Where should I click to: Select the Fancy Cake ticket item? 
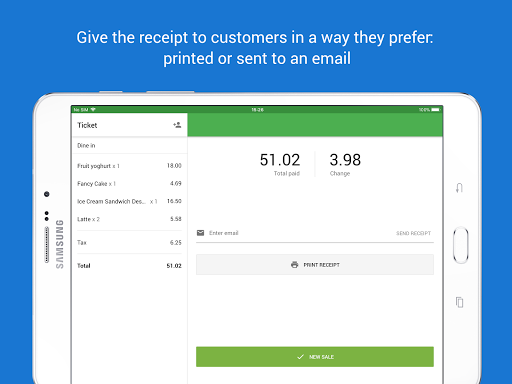coord(129,183)
